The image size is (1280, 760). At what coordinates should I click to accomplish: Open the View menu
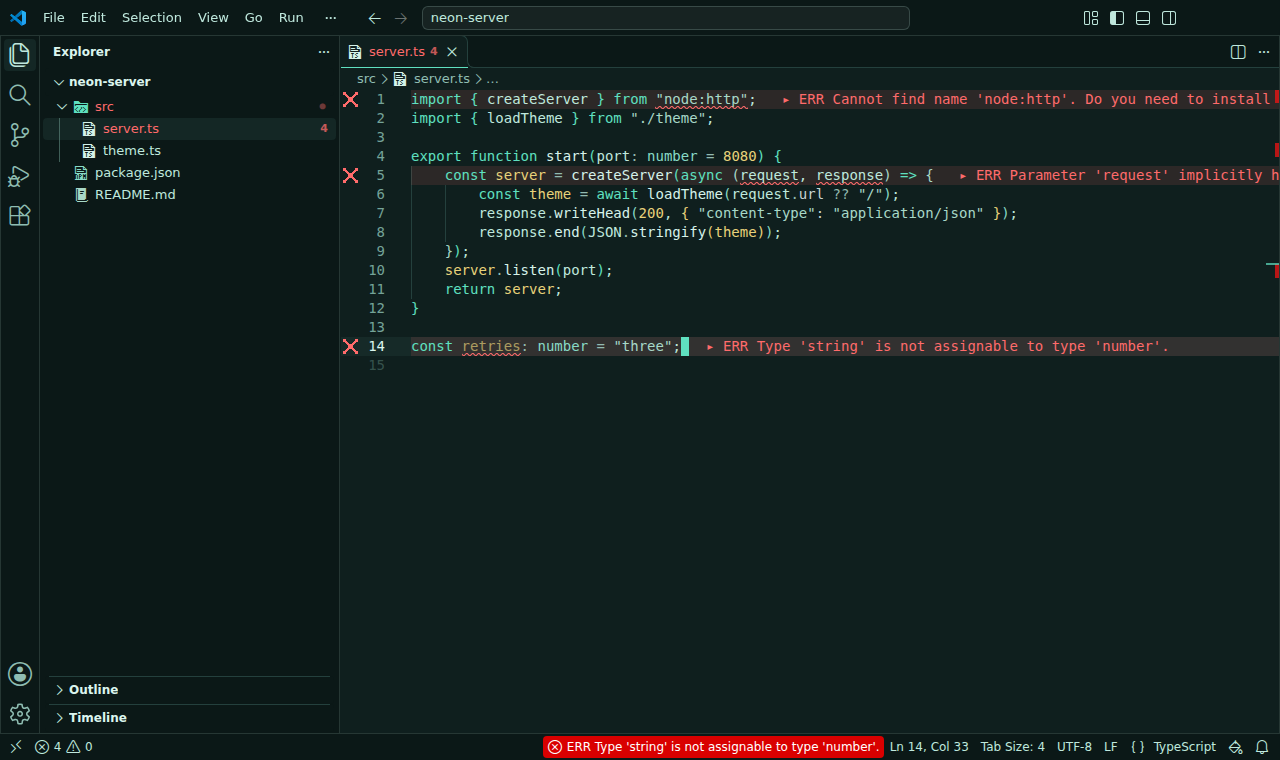(213, 18)
